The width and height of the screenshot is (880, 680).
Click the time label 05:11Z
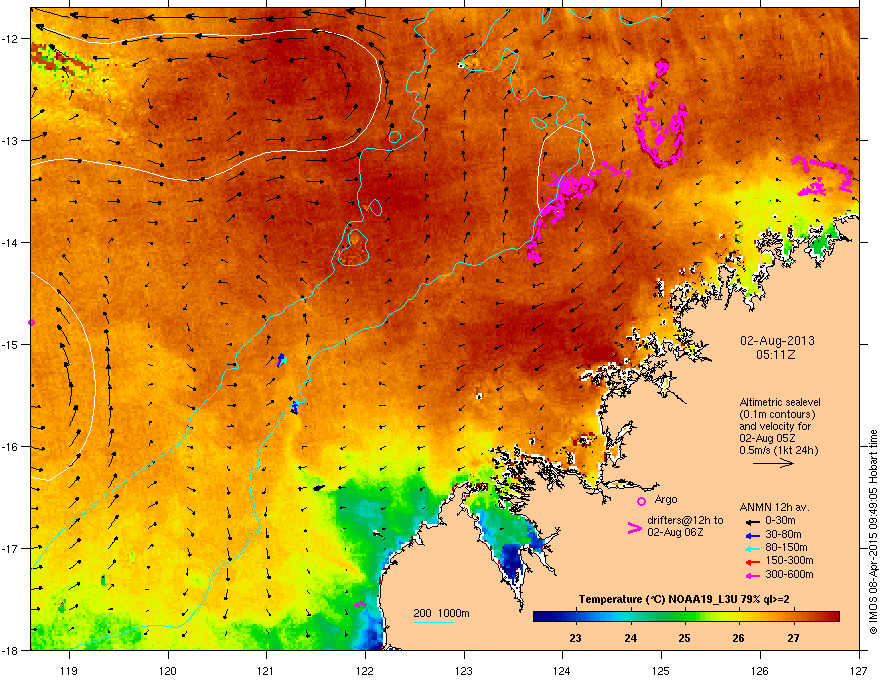point(776,355)
